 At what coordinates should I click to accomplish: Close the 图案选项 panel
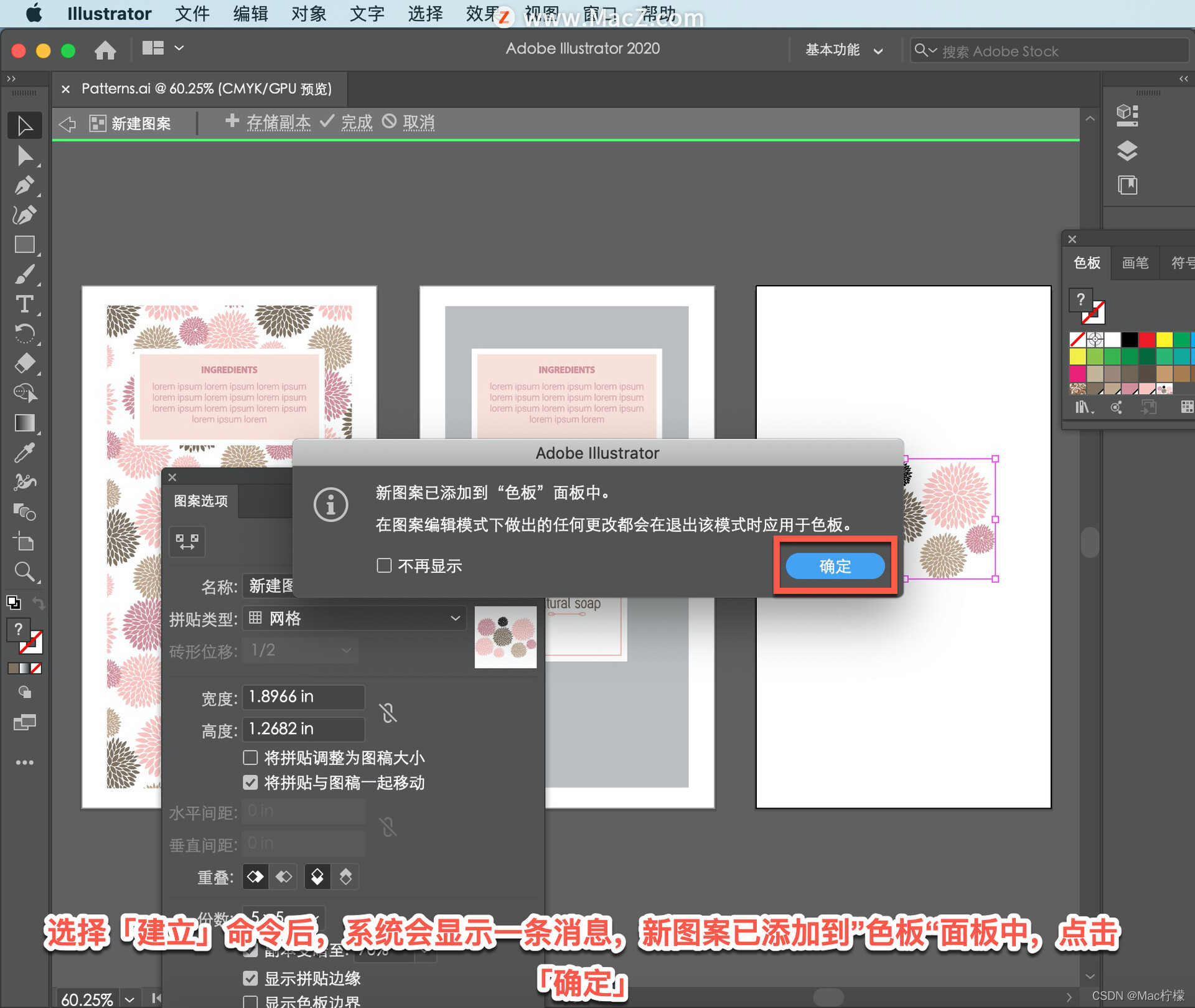[172, 477]
